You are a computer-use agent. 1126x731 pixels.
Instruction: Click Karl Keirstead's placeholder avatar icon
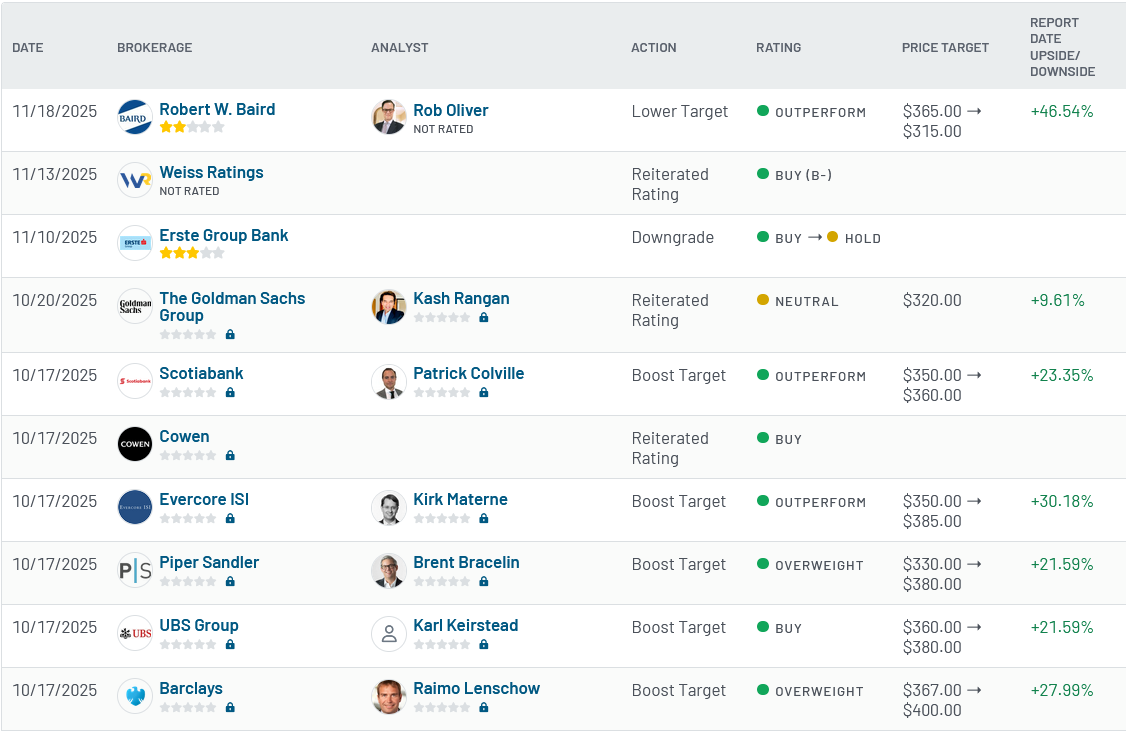pyautogui.click(x=388, y=633)
